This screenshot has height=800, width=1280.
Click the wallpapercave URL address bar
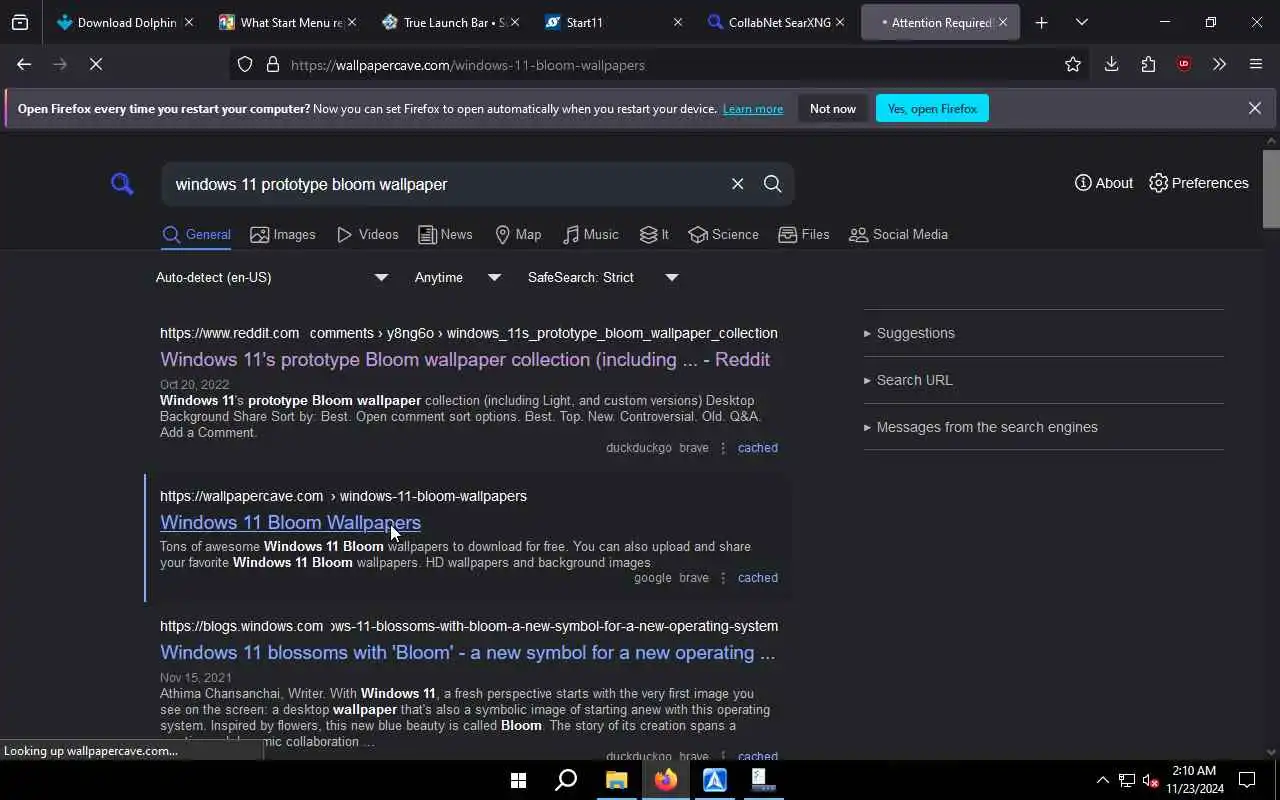[660, 65]
